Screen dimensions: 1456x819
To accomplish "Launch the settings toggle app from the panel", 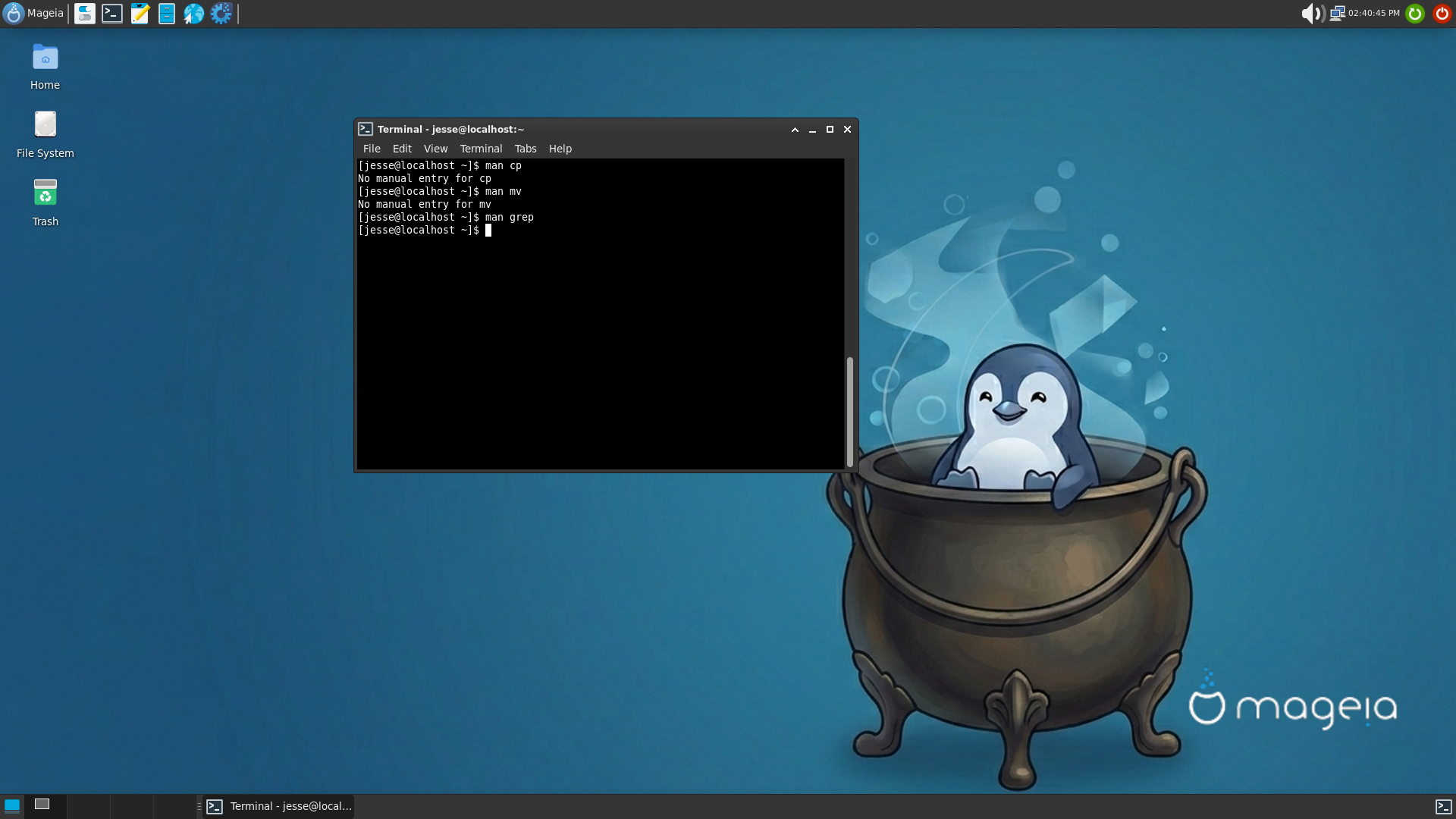I will tap(85, 13).
